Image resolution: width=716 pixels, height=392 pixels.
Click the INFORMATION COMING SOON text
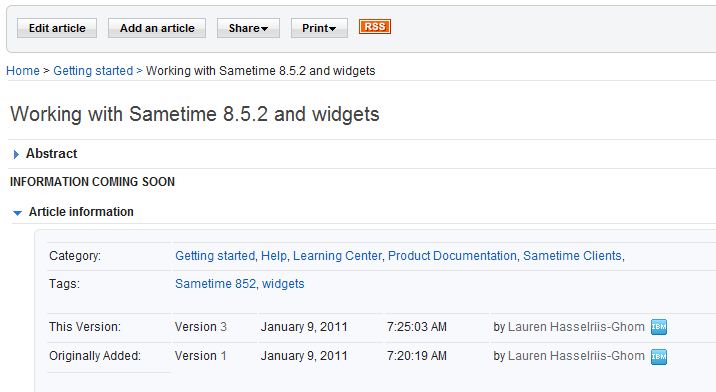(x=92, y=182)
